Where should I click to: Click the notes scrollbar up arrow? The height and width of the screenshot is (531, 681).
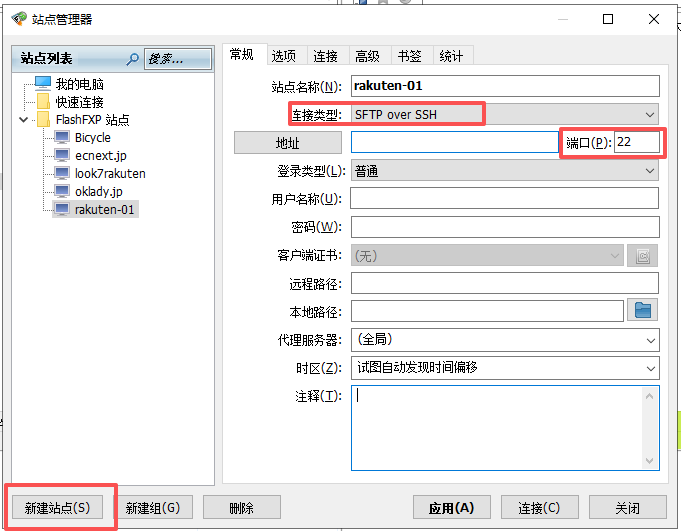[x=650, y=396]
